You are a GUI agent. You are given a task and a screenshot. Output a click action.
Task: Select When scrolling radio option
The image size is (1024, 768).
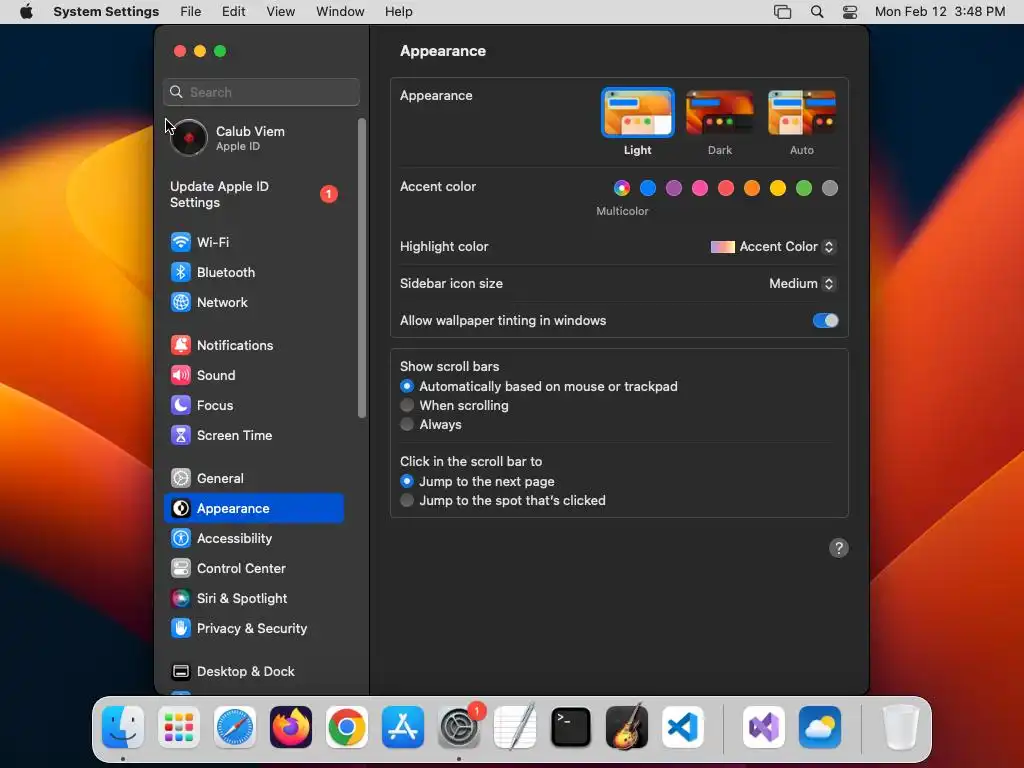click(x=407, y=406)
